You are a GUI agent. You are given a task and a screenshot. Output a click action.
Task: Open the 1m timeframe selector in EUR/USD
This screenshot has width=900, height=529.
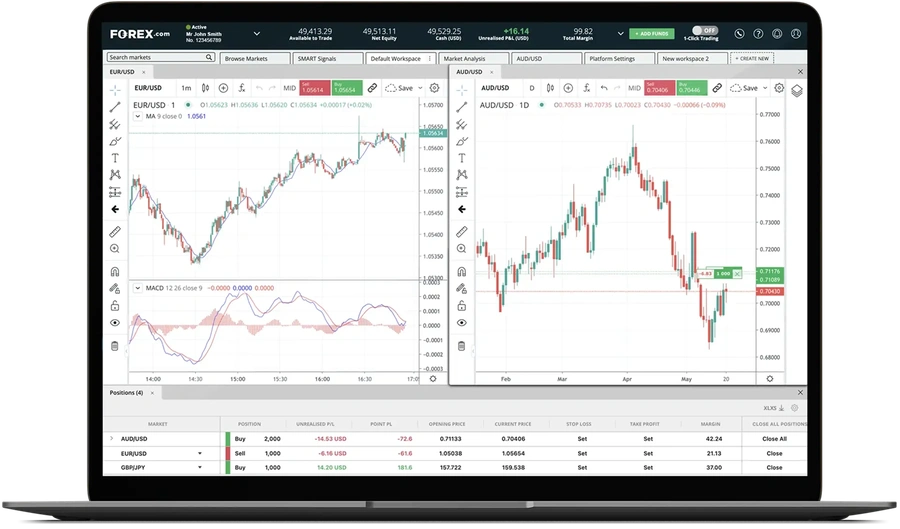point(186,88)
